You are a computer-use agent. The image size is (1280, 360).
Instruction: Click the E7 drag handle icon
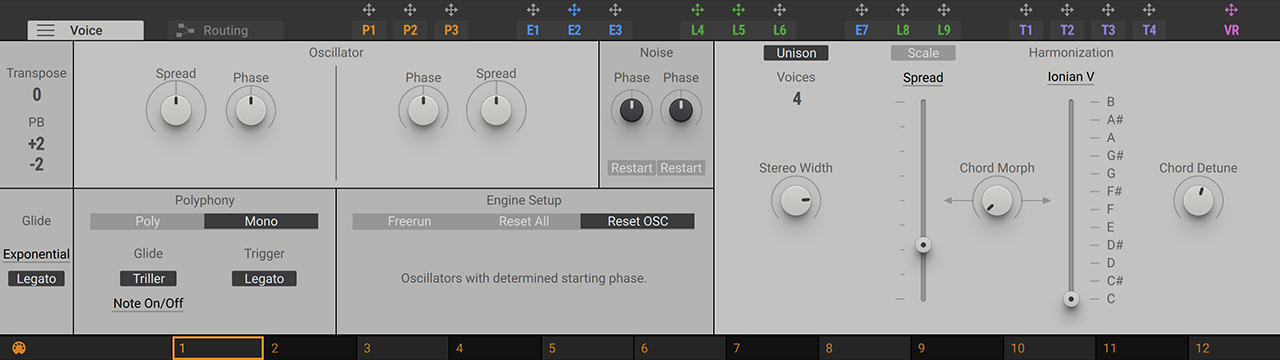(862, 9)
